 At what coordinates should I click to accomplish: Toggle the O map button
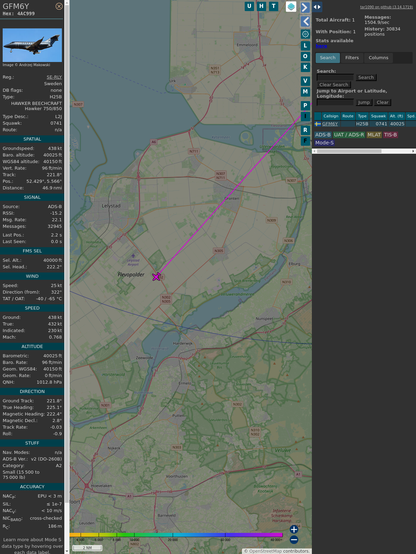click(x=305, y=56)
